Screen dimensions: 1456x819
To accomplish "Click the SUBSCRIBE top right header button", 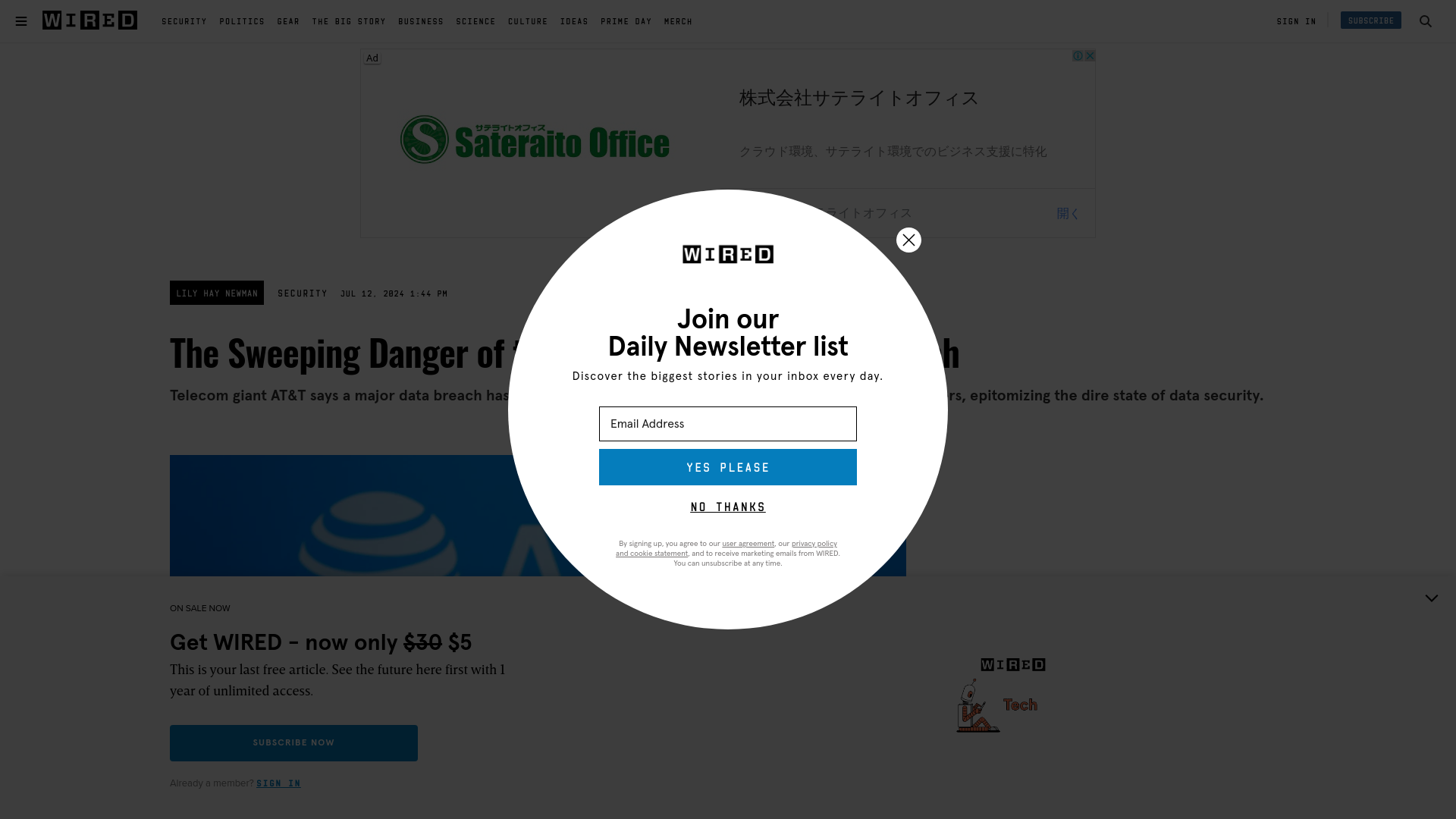I will 1370,20.
